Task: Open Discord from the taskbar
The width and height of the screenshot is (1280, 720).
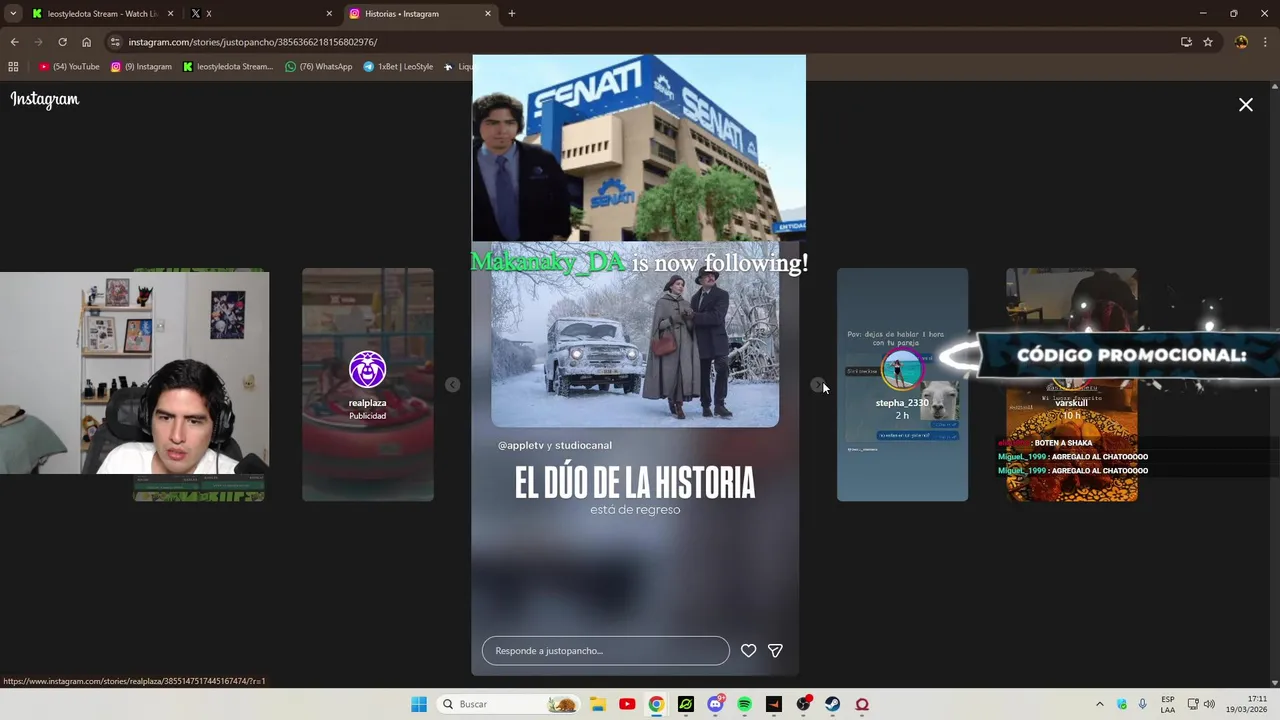Action: [715, 704]
